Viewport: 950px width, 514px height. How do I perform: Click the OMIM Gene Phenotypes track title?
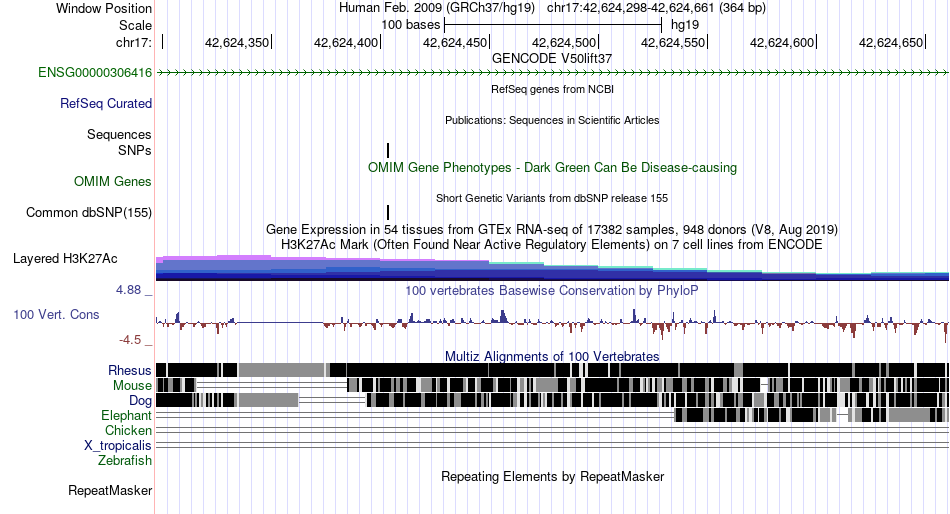click(x=552, y=167)
